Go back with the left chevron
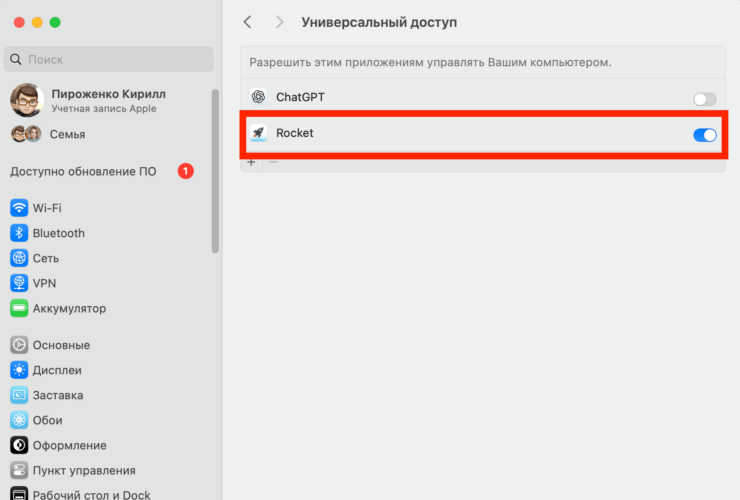The height and width of the screenshot is (500, 740). (248, 22)
